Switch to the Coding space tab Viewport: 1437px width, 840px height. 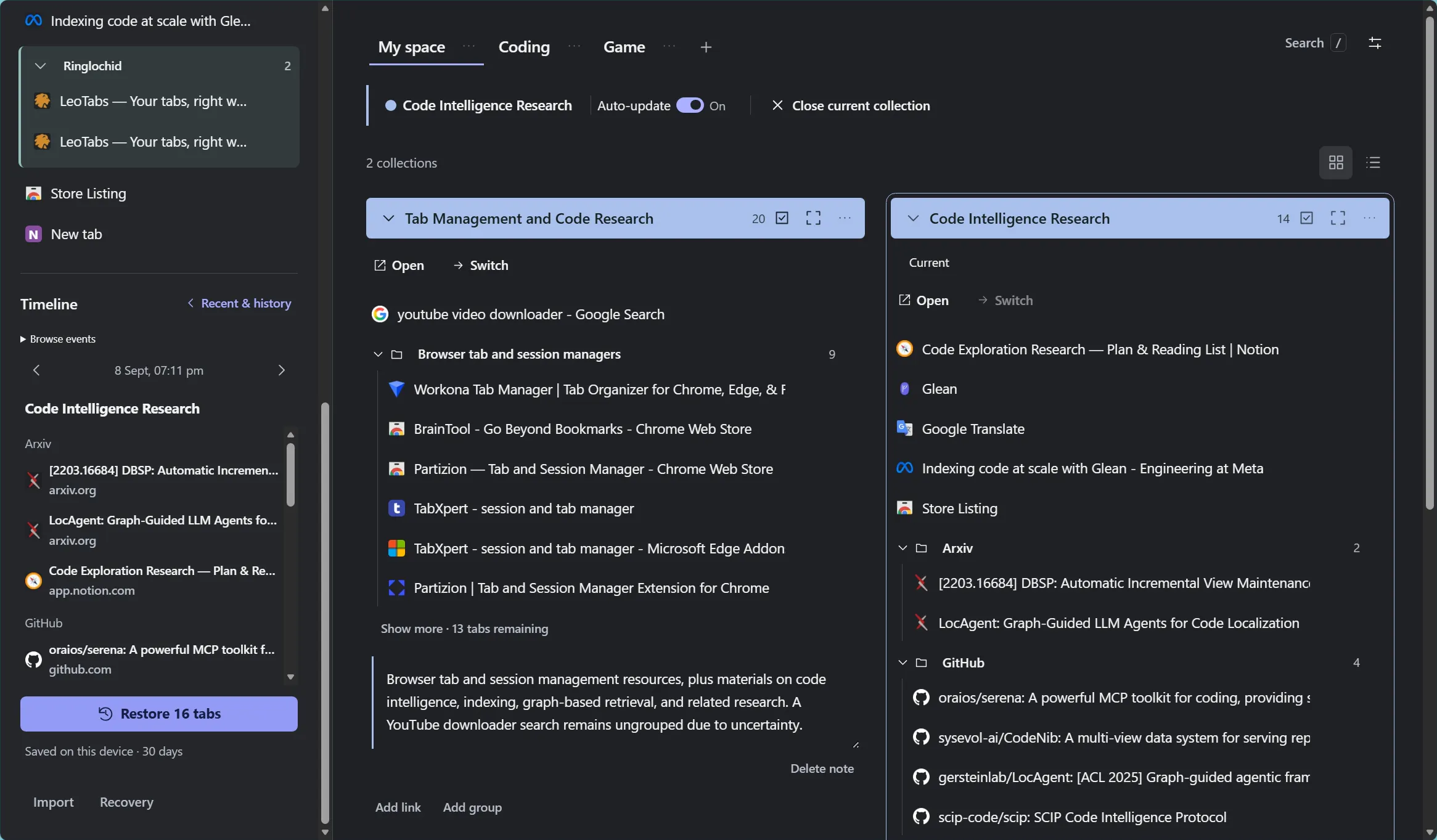524,47
